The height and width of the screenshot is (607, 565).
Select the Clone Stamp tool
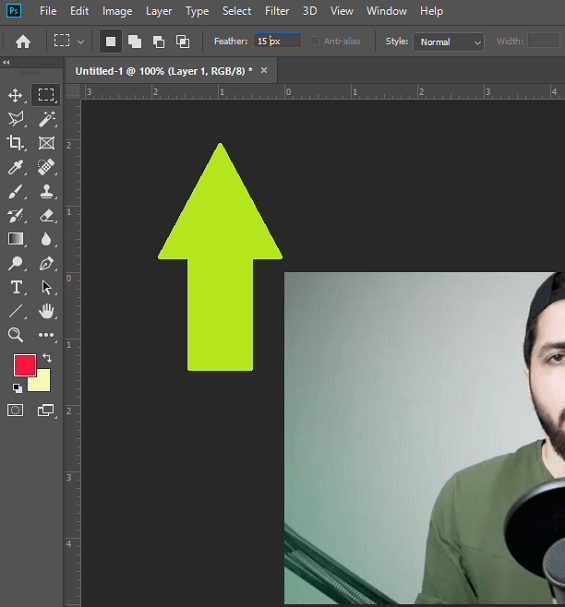click(46, 191)
